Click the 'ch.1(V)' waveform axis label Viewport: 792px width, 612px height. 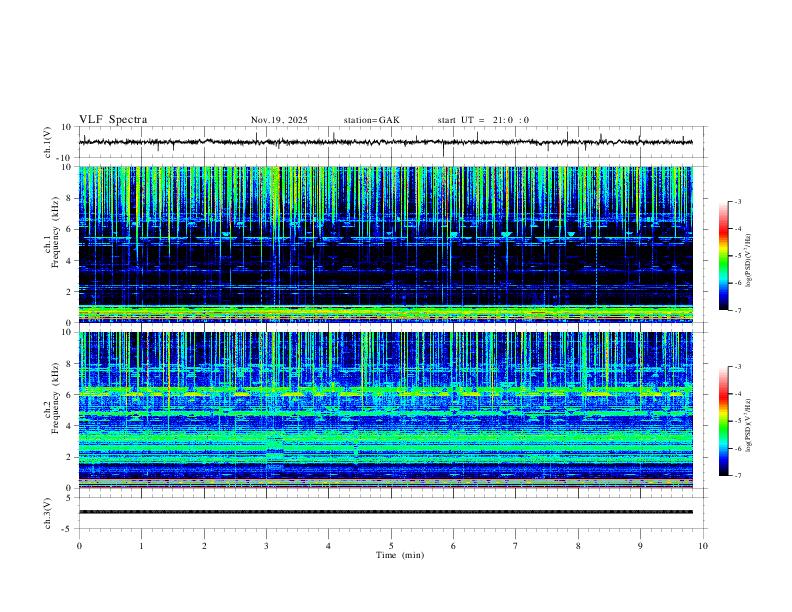coord(48,142)
